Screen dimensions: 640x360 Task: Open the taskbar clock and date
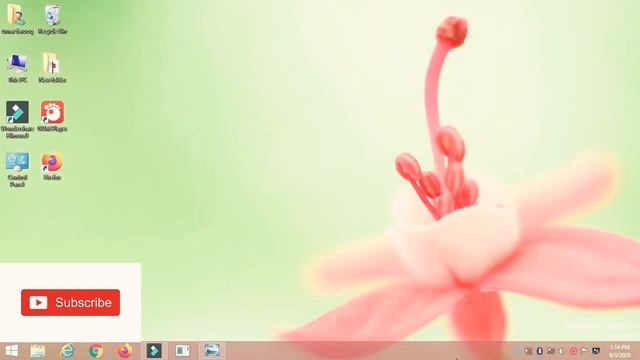(x=620, y=351)
